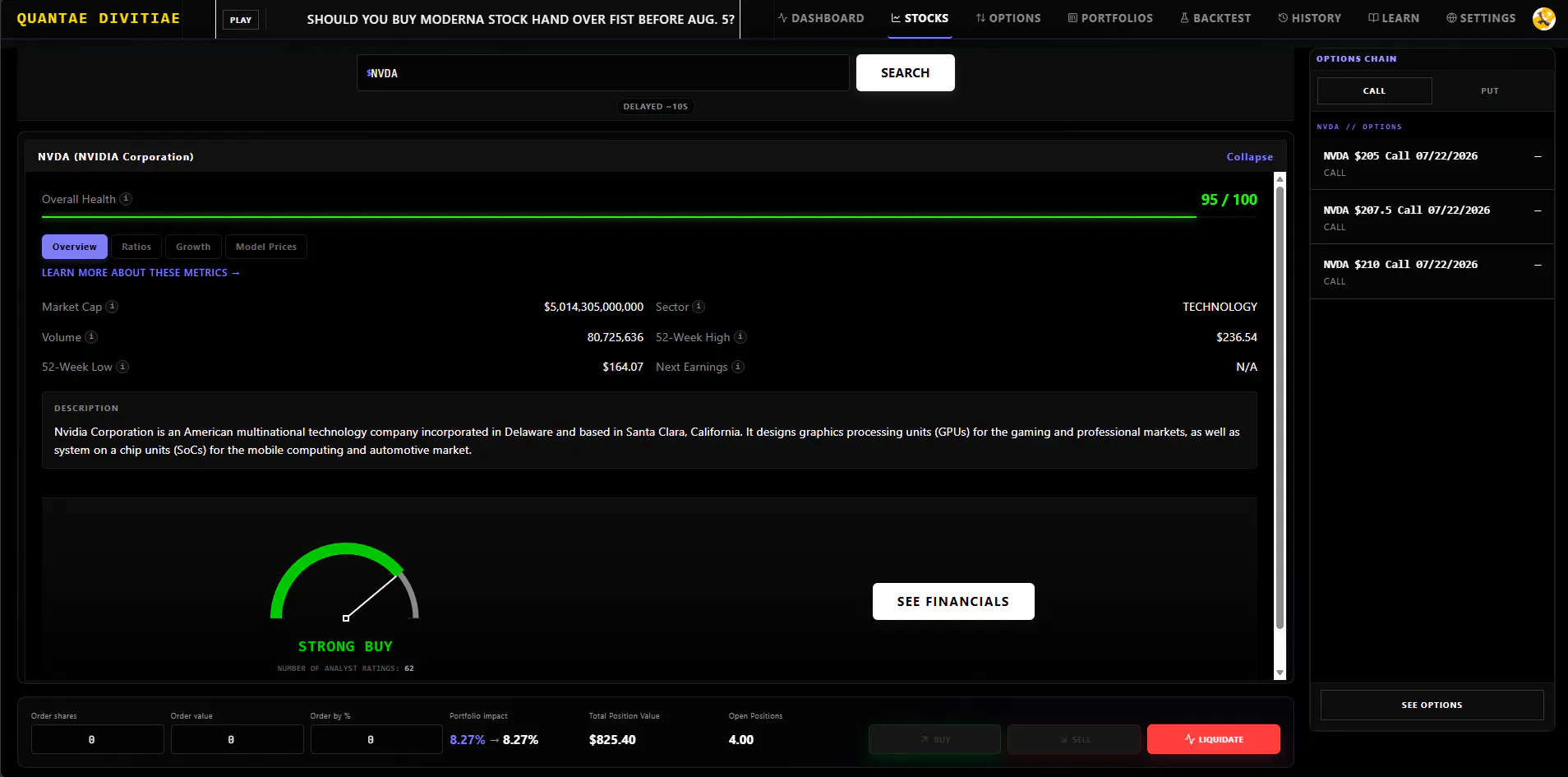Show info for Overall Health
The image size is (1568, 777).
pos(126,199)
